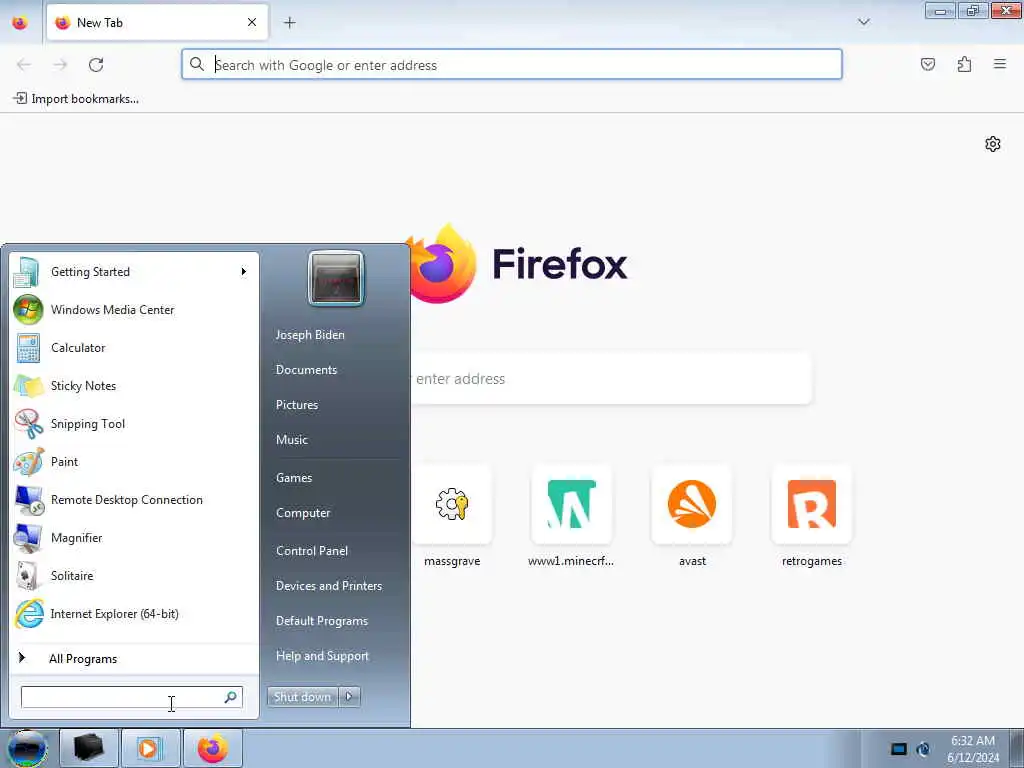1024x768 pixels.
Task: Open Sticky Notes
Action: click(x=134, y=385)
